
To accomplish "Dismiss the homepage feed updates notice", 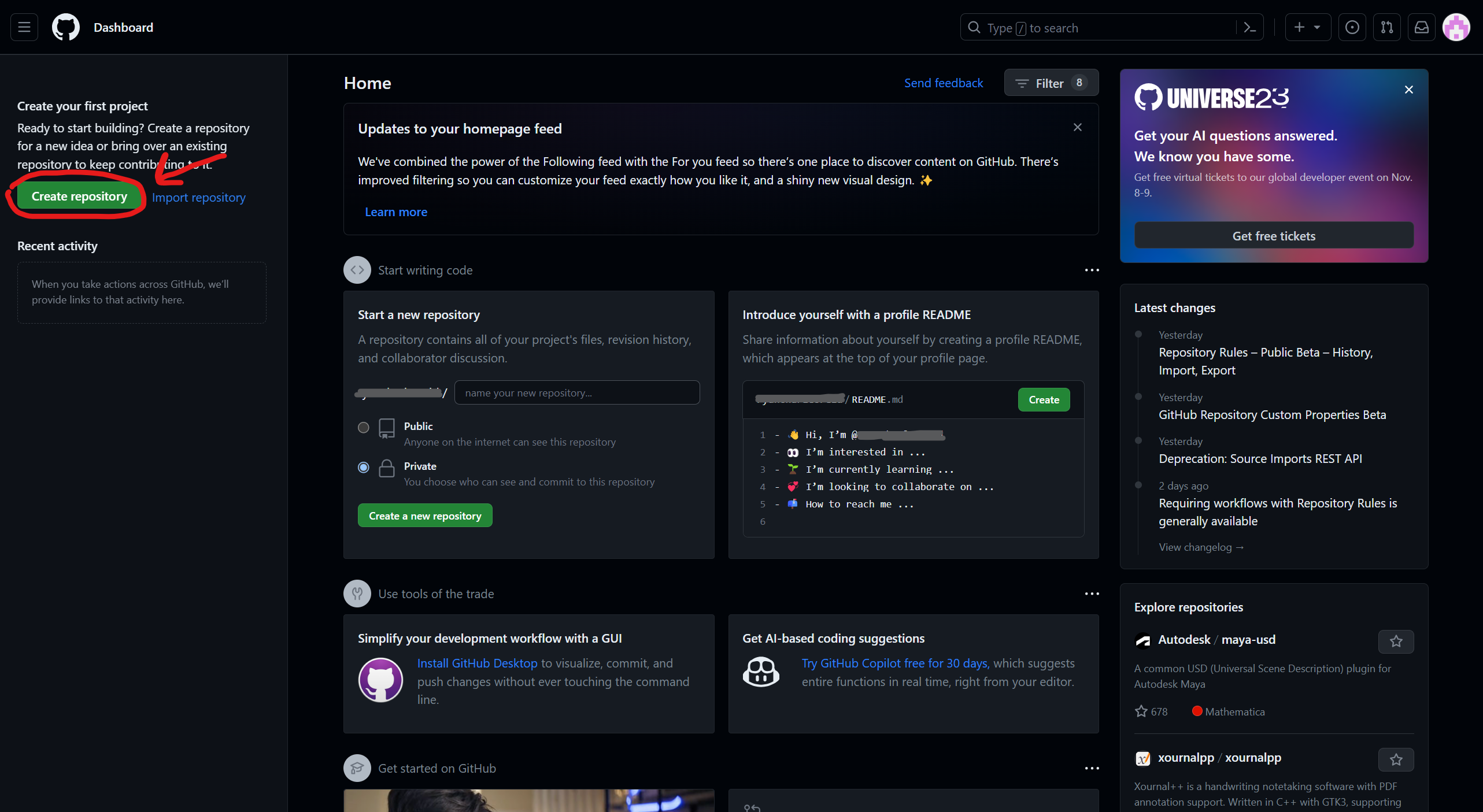I will [1078, 127].
